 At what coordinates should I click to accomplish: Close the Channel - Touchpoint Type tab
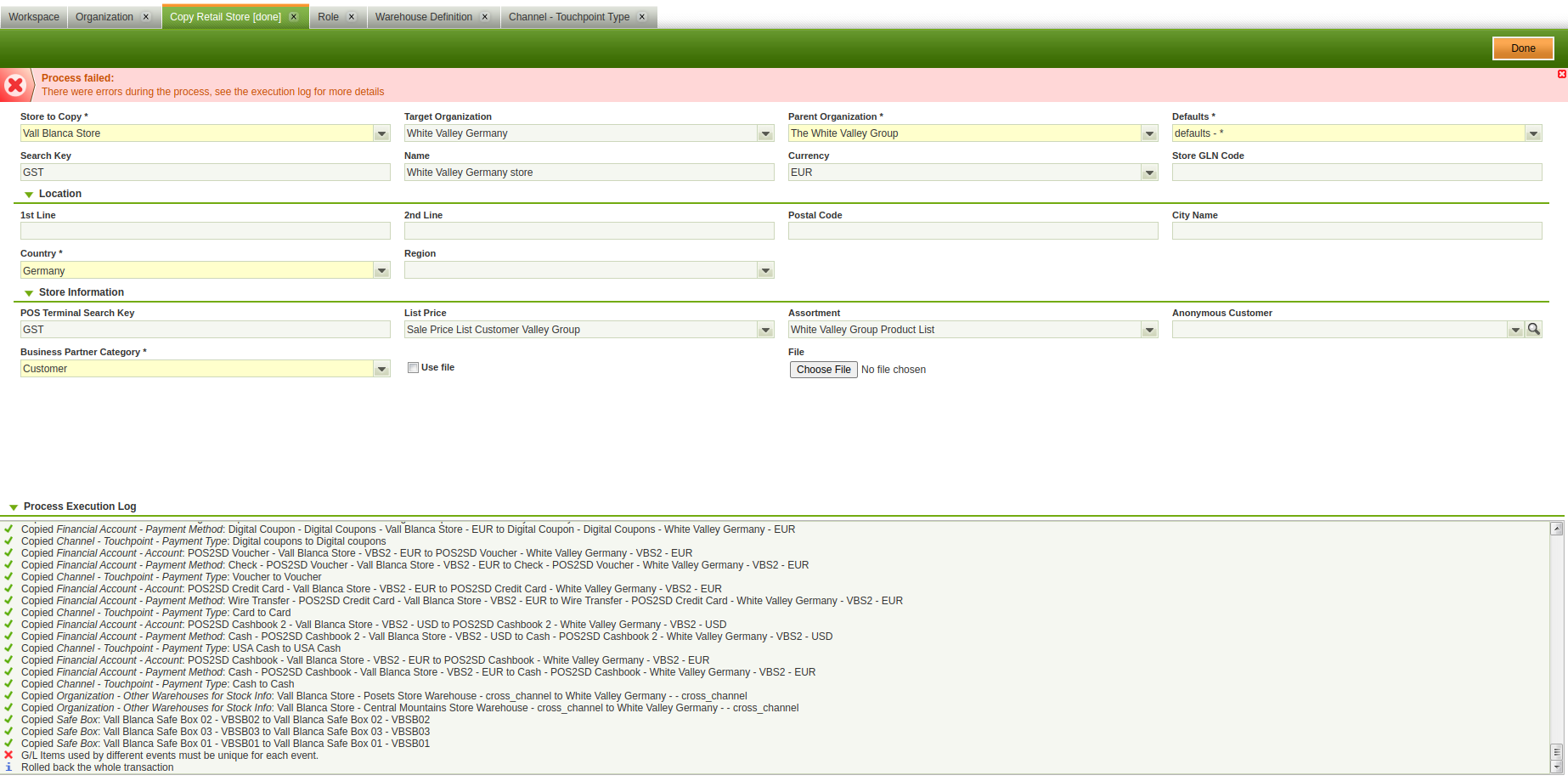point(642,17)
